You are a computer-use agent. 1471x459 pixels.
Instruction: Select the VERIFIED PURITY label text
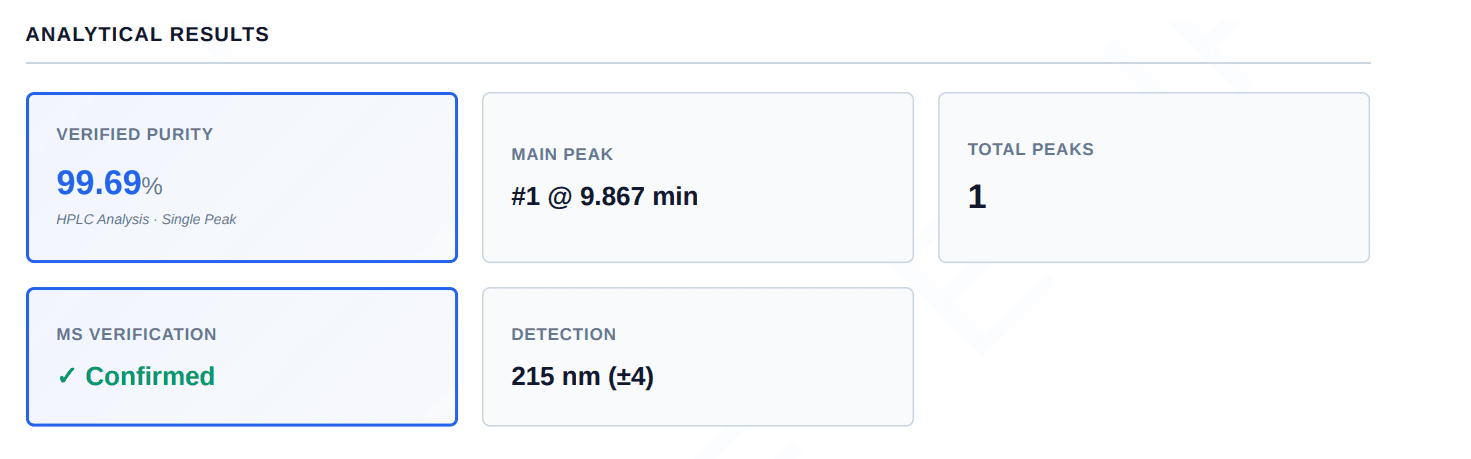[x=135, y=134]
